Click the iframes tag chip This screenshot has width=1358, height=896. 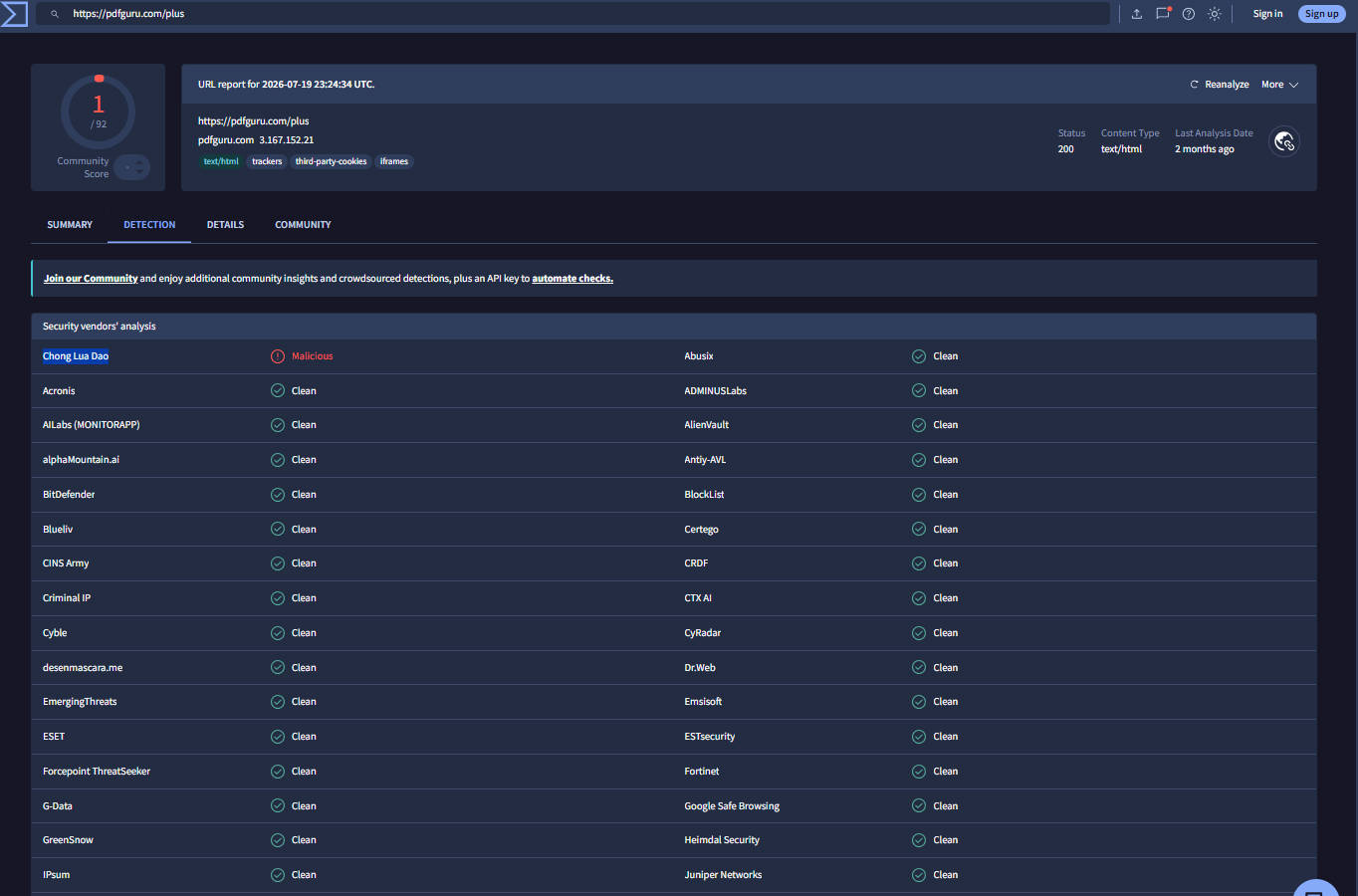(x=394, y=161)
